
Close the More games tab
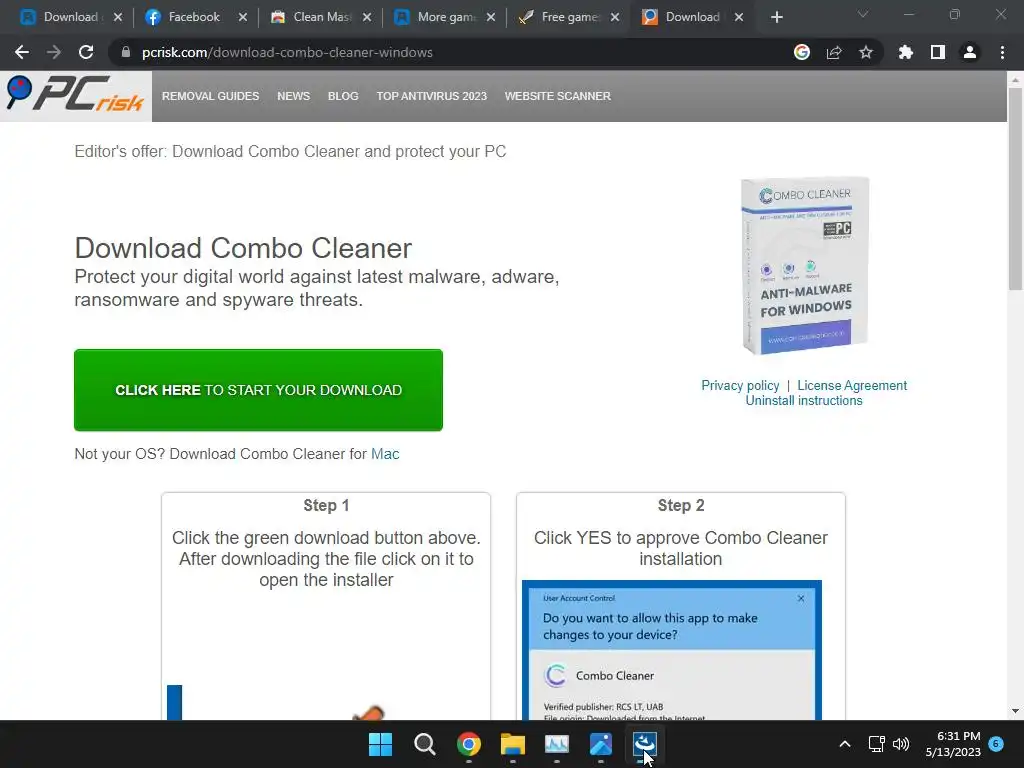490,17
